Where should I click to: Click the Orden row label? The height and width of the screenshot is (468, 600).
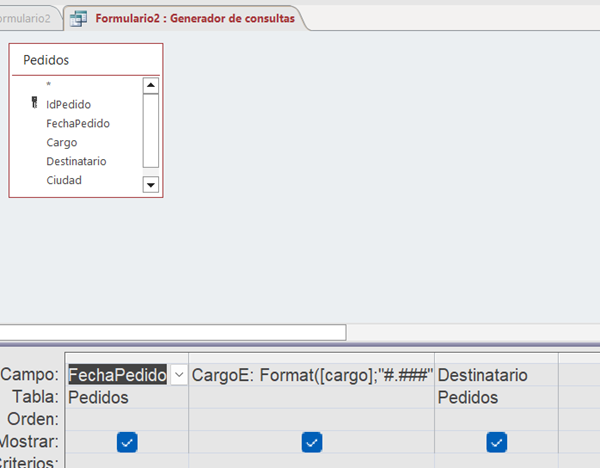pyautogui.click(x=33, y=419)
